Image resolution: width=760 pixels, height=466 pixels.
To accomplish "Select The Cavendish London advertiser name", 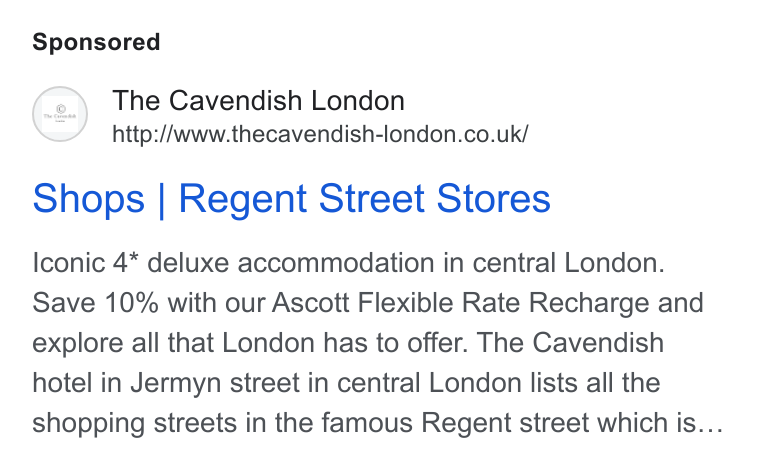I will pos(258,101).
